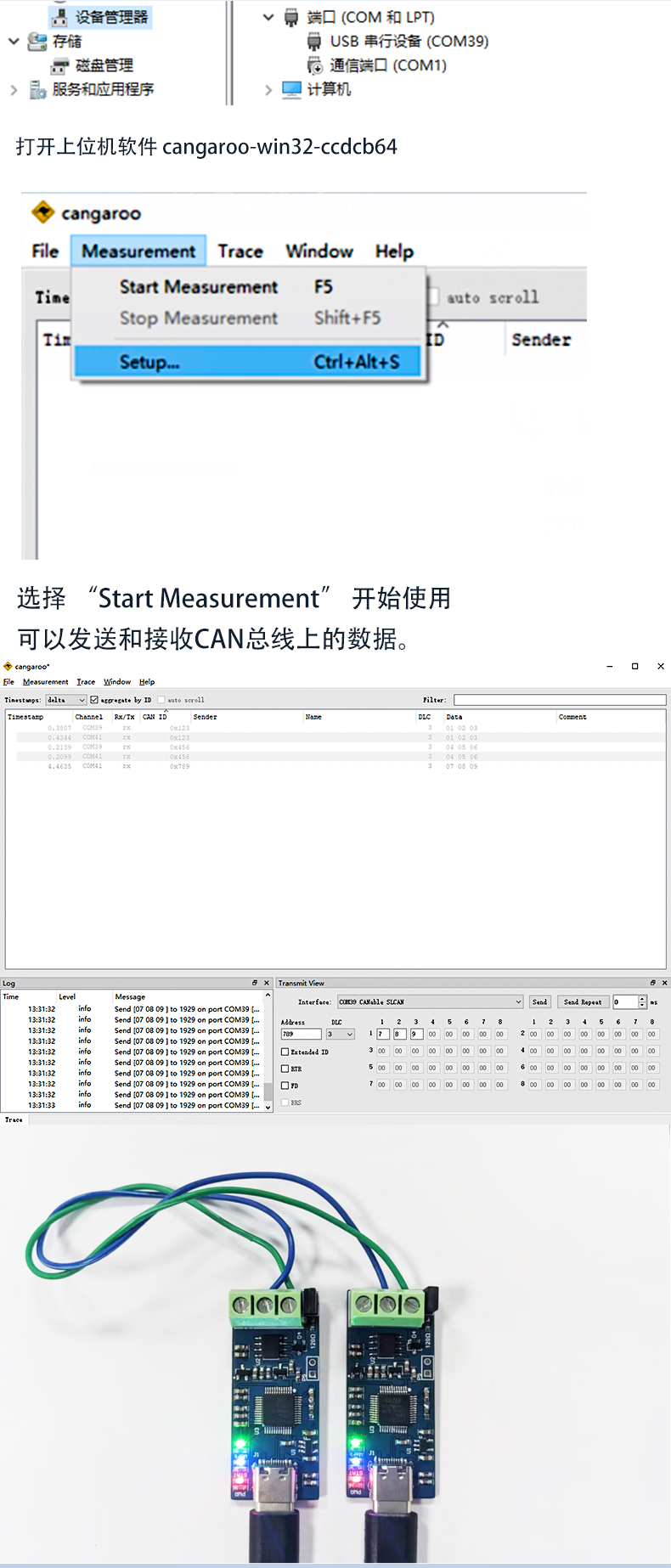Close the Transmit View panel
Image resolution: width=671 pixels, height=1568 pixels.
click(664, 983)
